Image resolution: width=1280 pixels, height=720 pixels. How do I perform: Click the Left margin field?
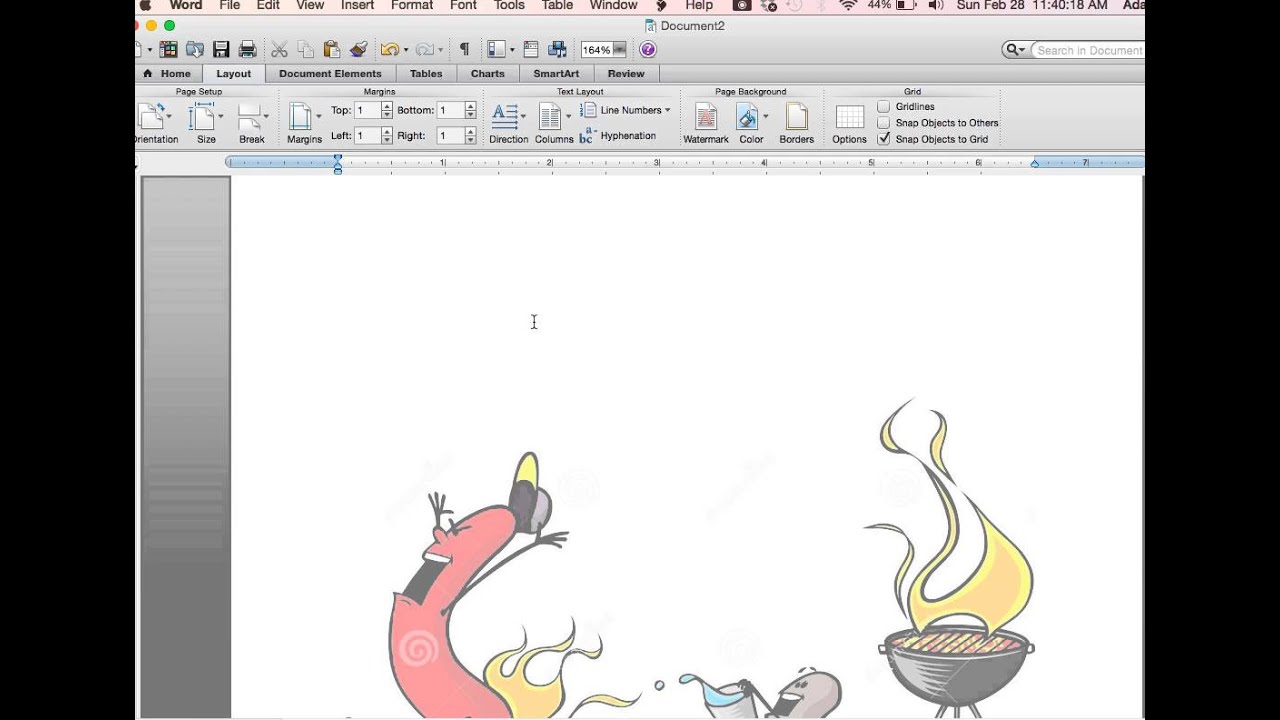coord(367,135)
